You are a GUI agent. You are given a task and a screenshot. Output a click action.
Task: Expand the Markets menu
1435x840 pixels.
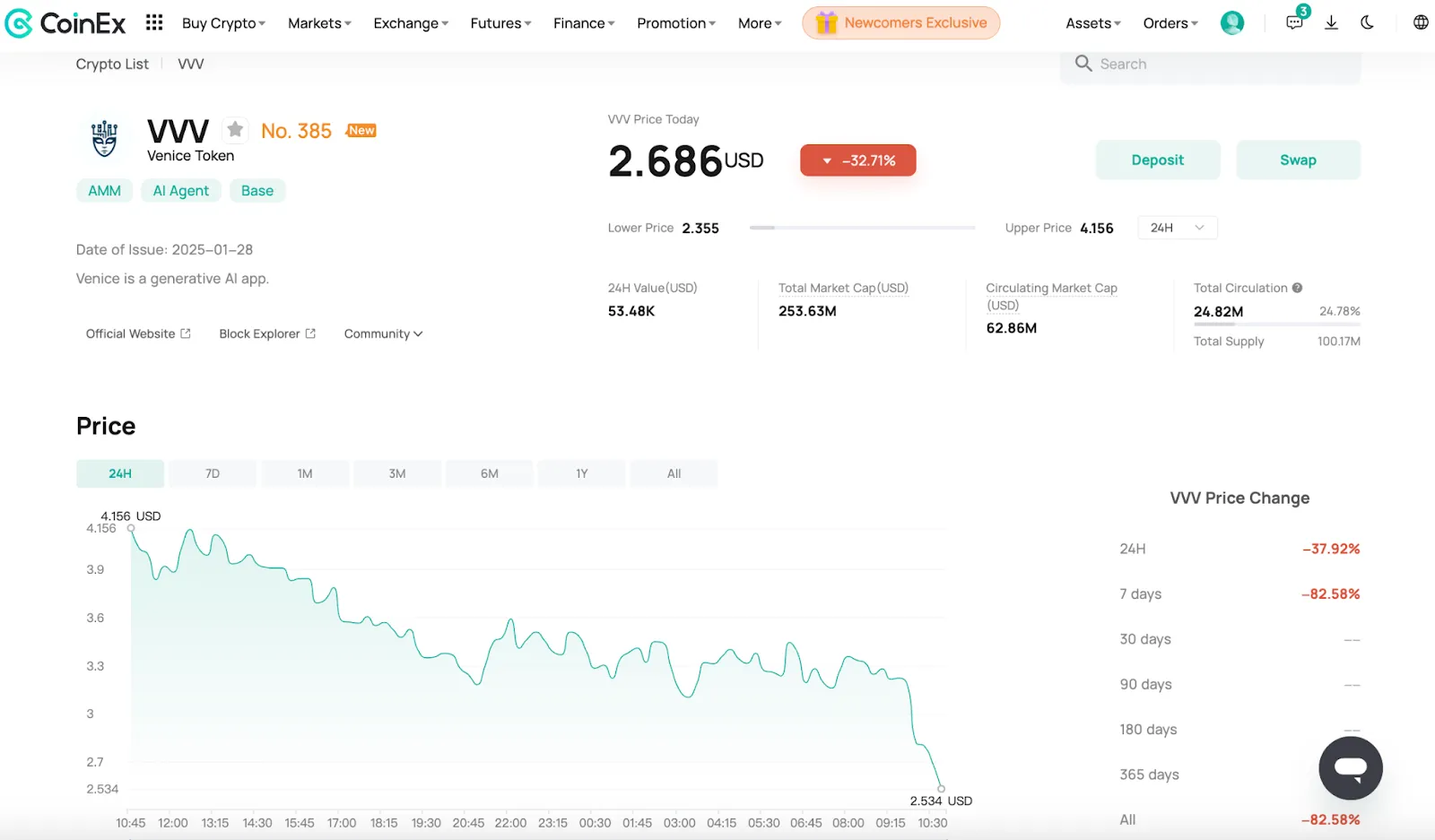(x=319, y=23)
